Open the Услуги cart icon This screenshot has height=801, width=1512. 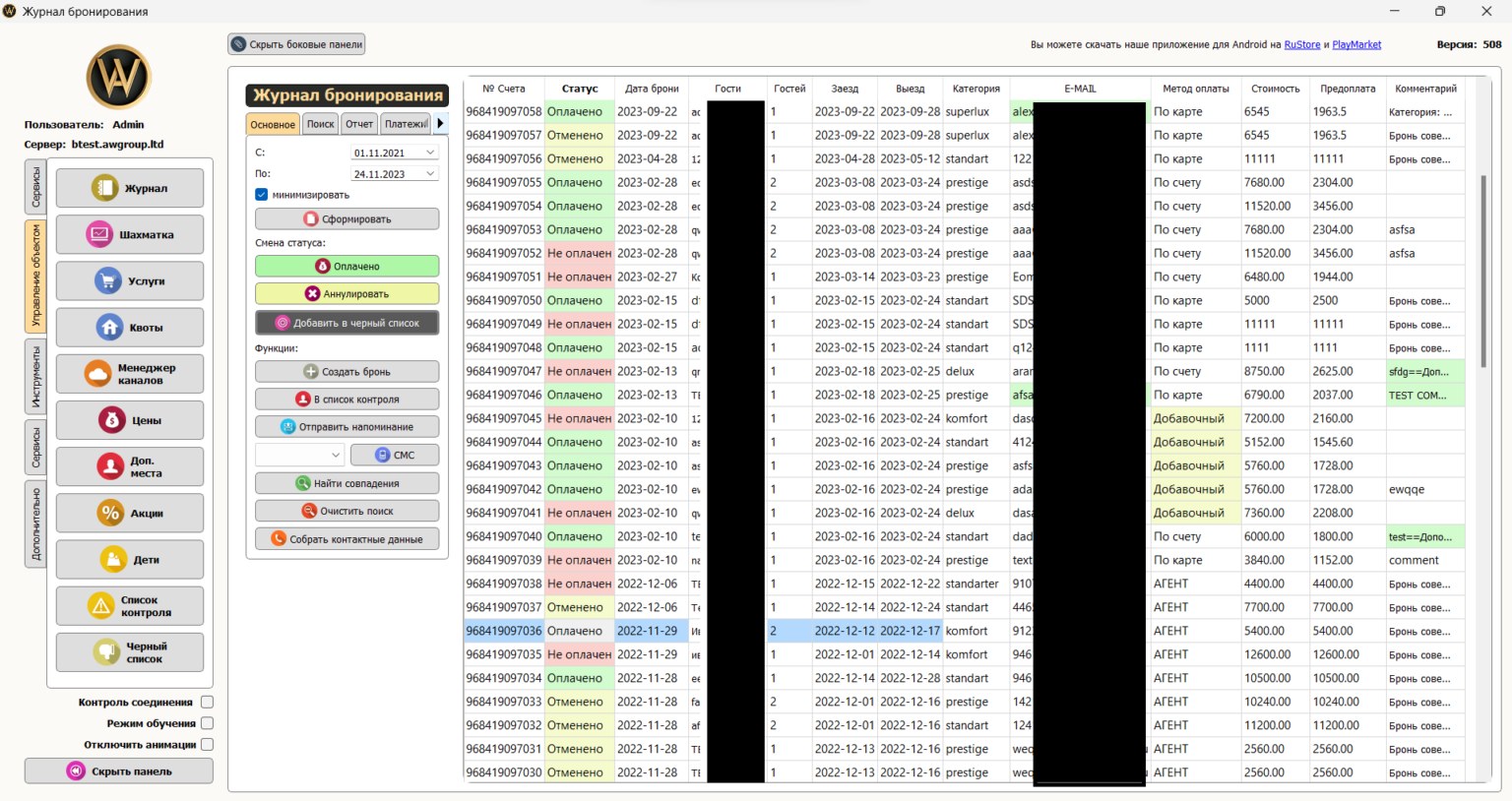click(x=107, y=280)
